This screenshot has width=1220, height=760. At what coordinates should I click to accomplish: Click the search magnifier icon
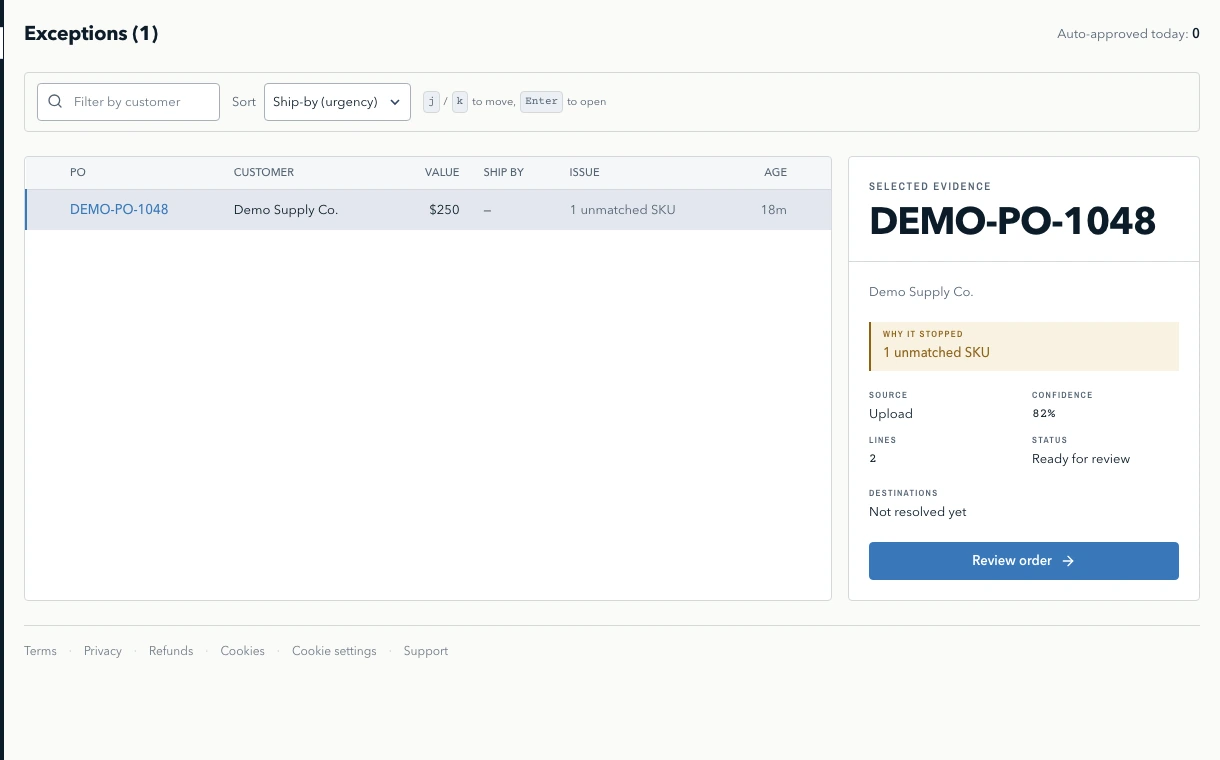(55, 102)
